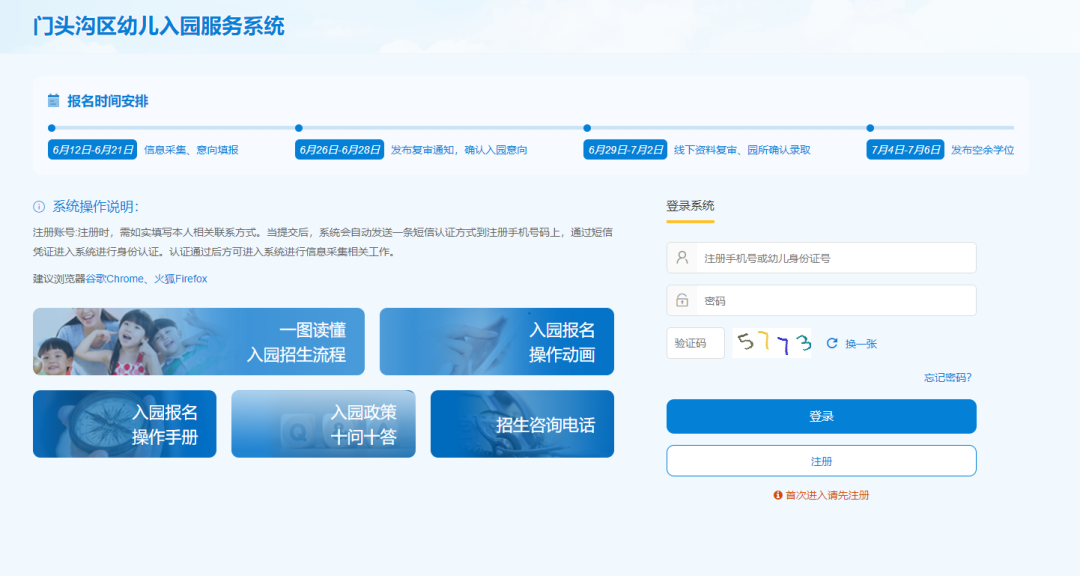Focus the 注册手机号或幼儿身份证号 input field

click(x=835, y=258)
